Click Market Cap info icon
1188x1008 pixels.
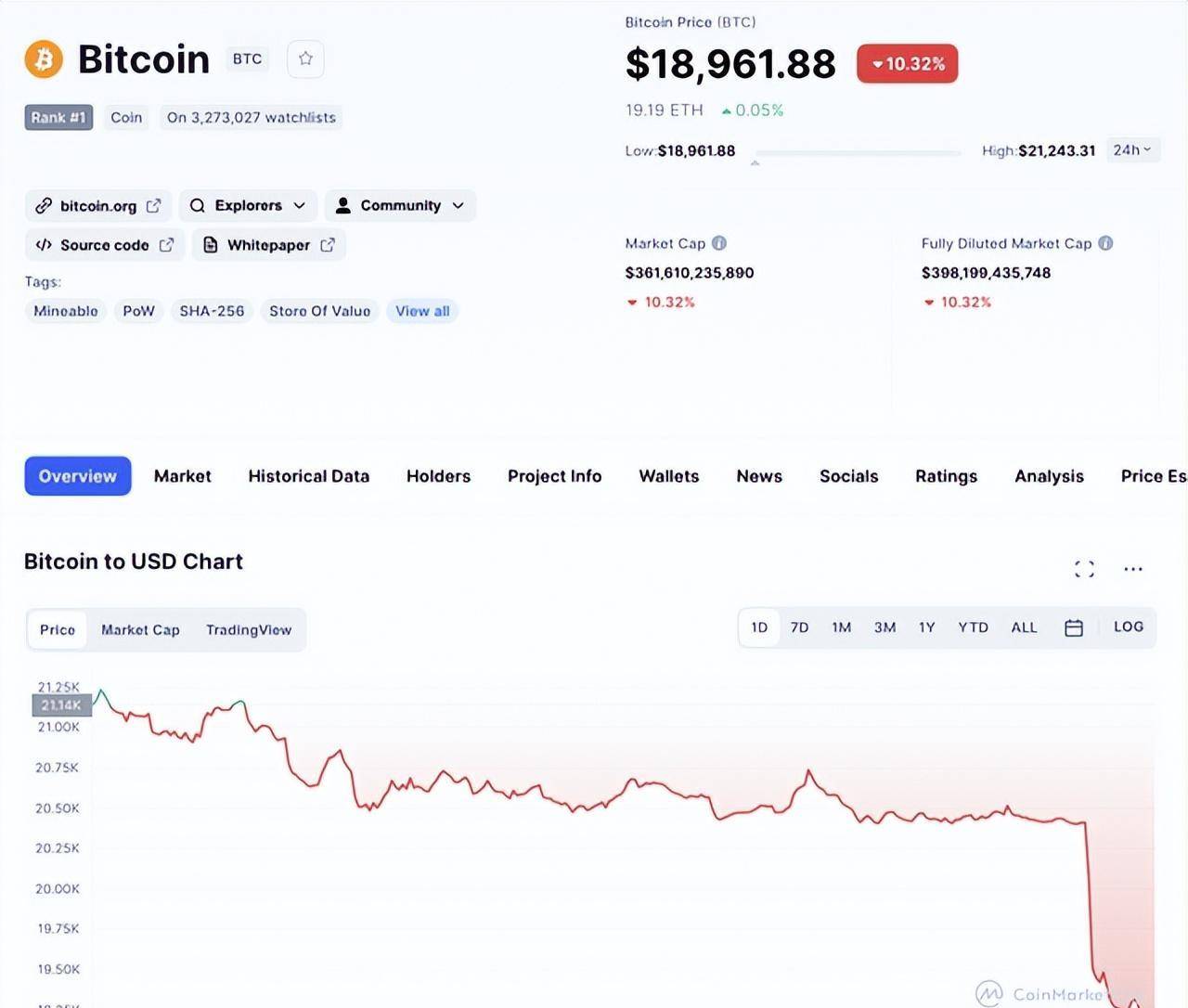pos(719,243)
